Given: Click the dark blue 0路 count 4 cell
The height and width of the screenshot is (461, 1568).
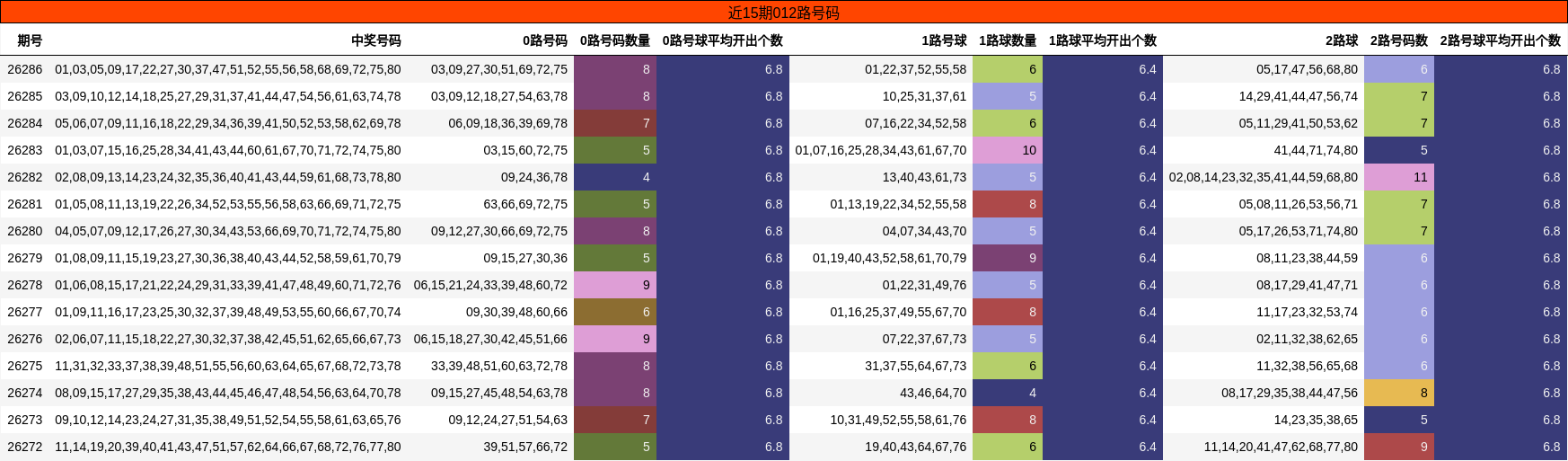Looking at the screenshot, I should click(x=615, y=177).
